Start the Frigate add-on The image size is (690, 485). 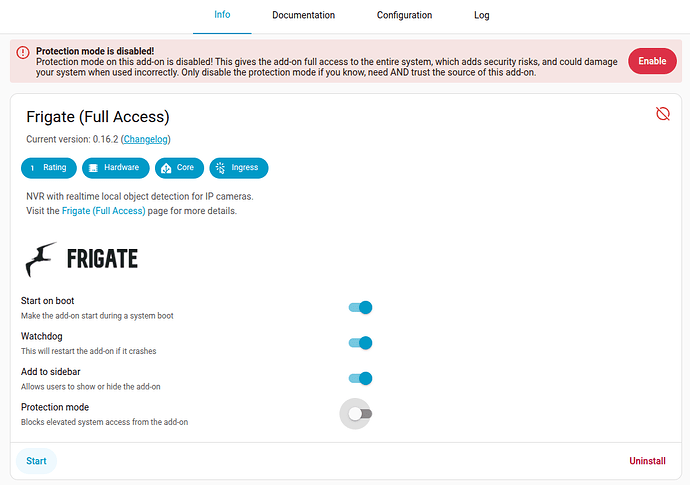pyautogui.click(x=36, y=461)
